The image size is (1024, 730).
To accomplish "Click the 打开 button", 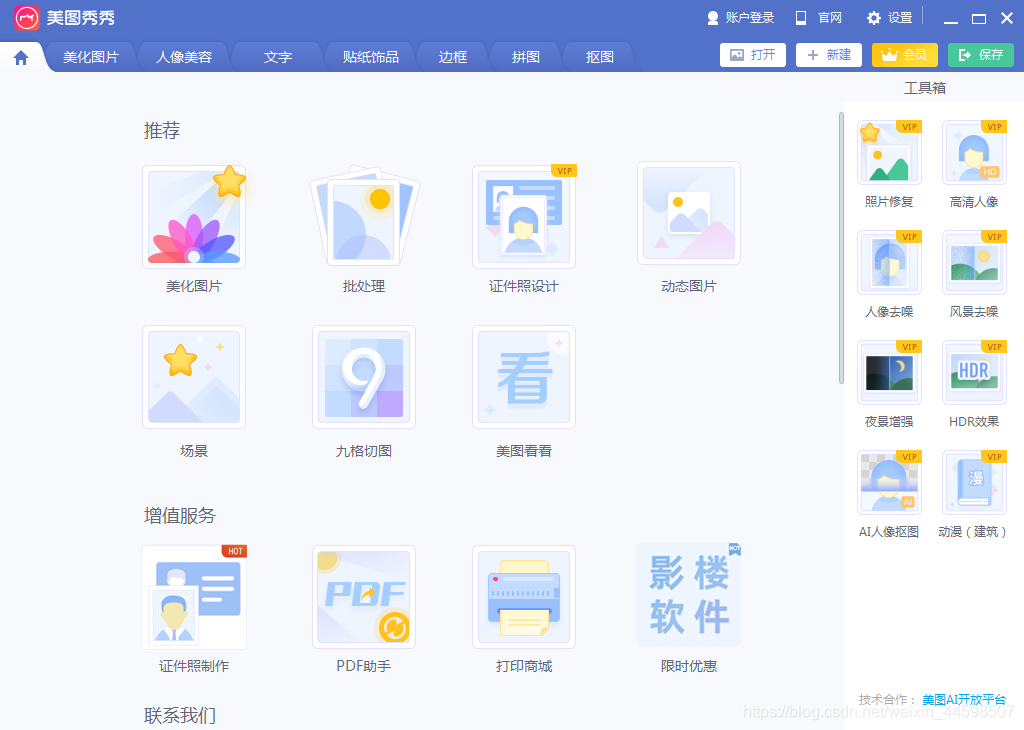I will click(x=753, y=55).
